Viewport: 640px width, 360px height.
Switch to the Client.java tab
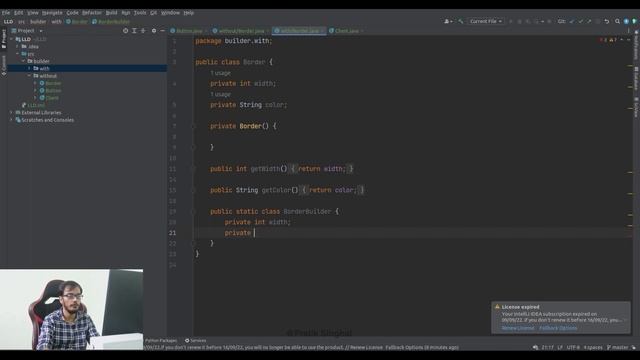click(346, 31)
